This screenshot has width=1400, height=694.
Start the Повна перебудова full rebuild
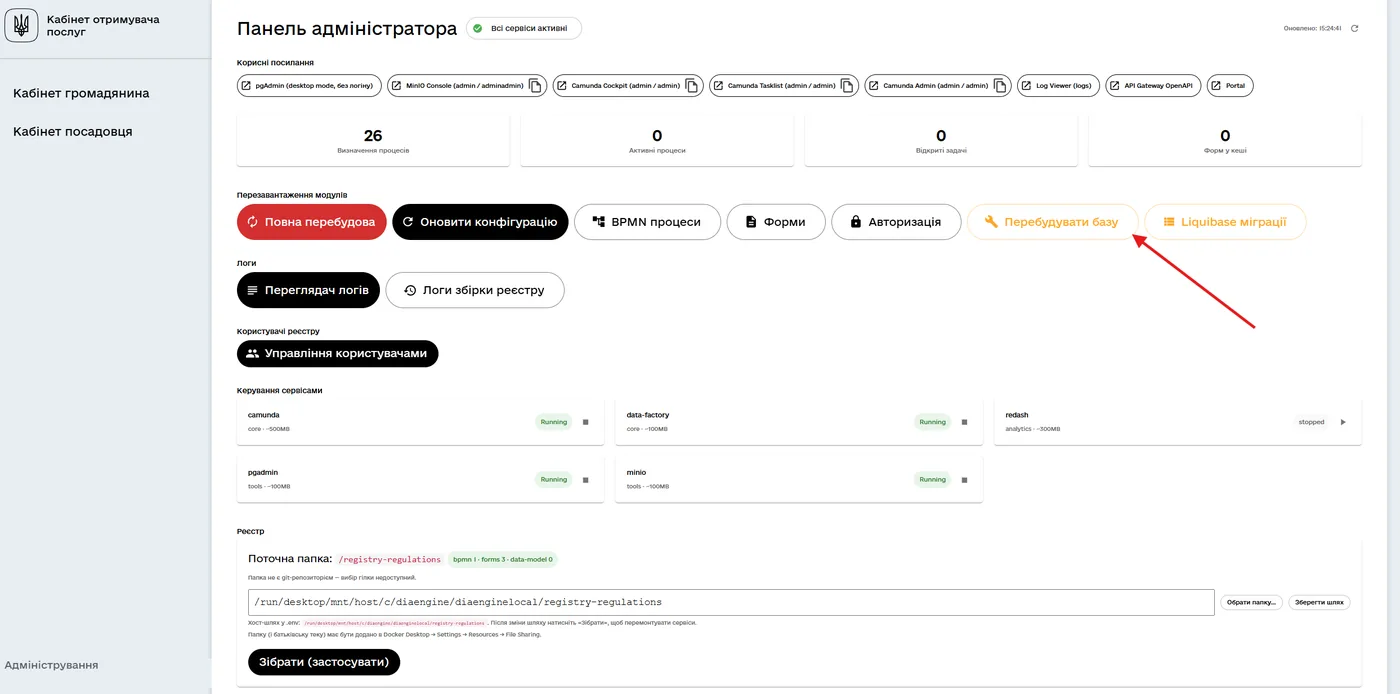click(x=312, y=222)
